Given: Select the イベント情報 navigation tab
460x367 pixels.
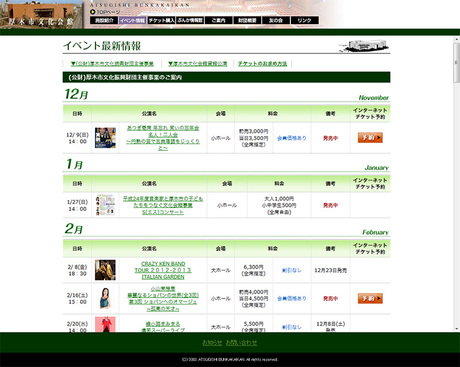Looking at the screenshot, I should click(133, 20).
